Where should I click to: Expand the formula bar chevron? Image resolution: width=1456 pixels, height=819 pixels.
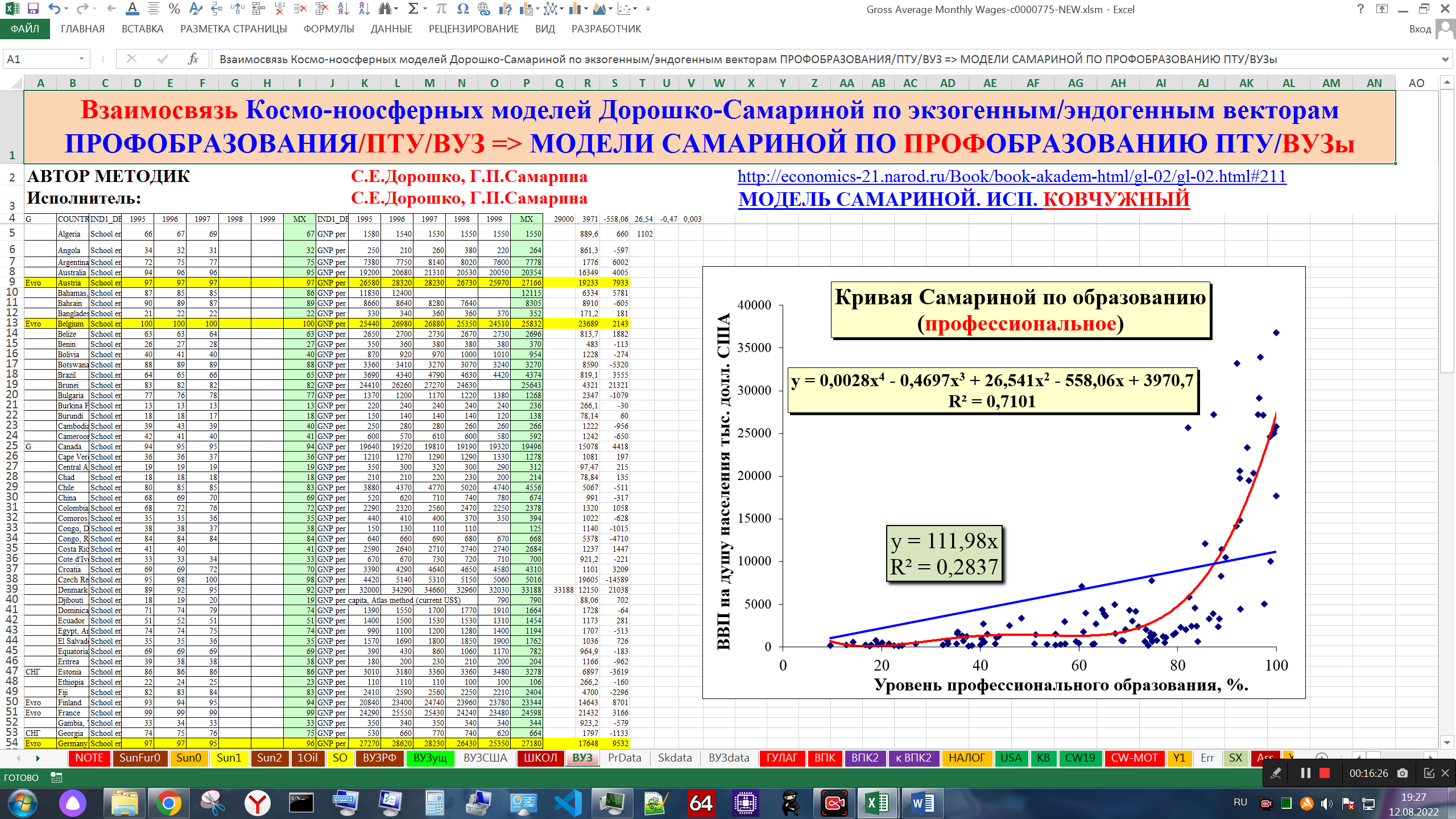(1445, 59)
